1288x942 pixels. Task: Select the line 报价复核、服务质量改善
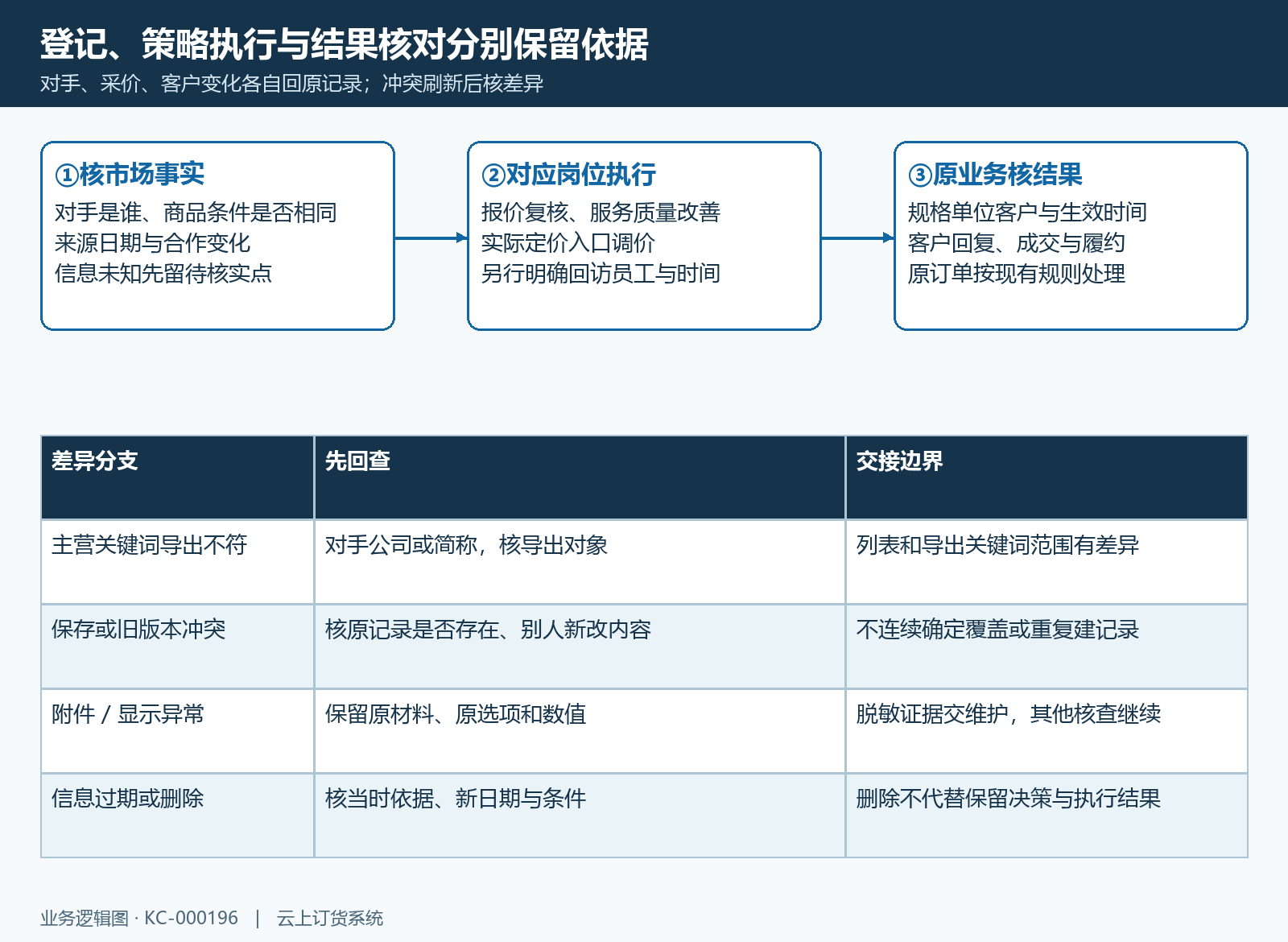point(601,213)
